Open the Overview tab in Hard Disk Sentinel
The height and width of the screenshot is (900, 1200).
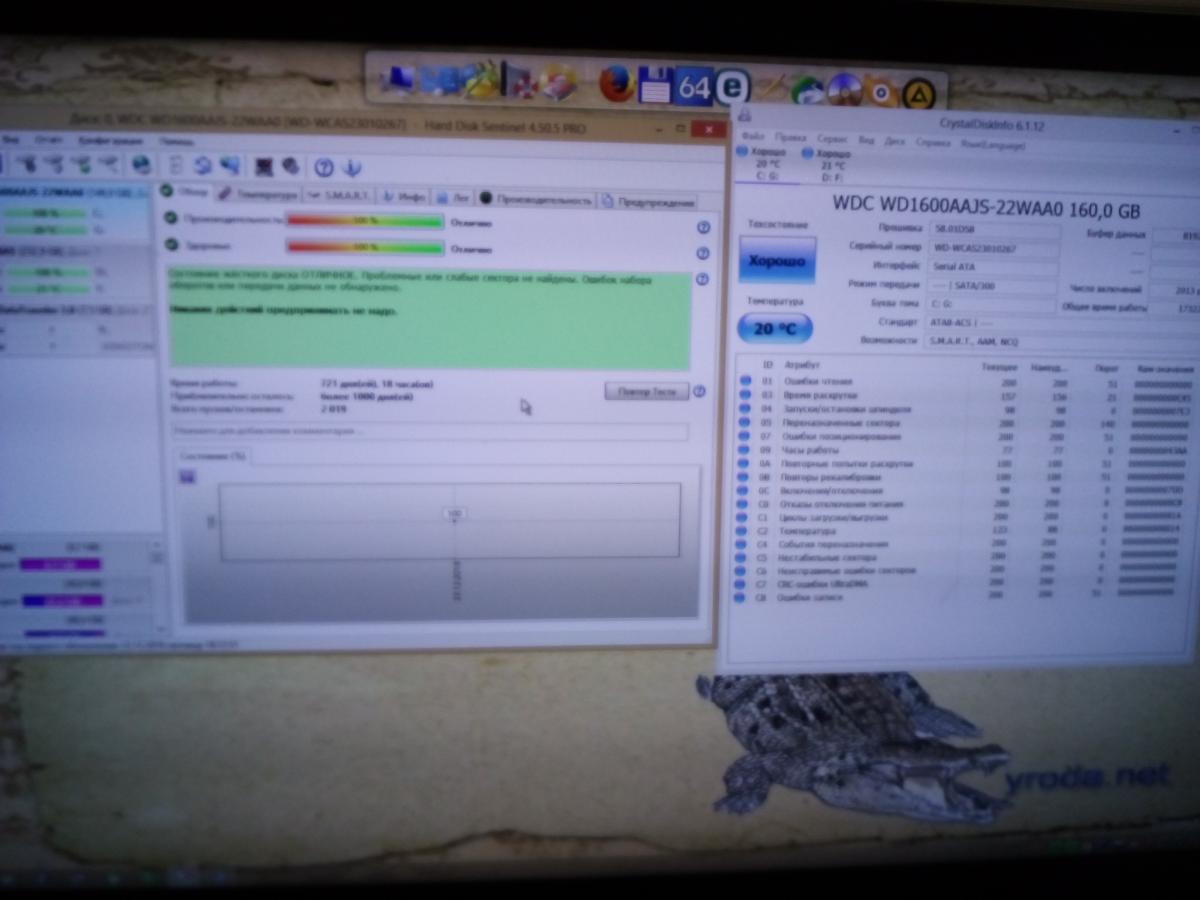click(x=185, y=192)
